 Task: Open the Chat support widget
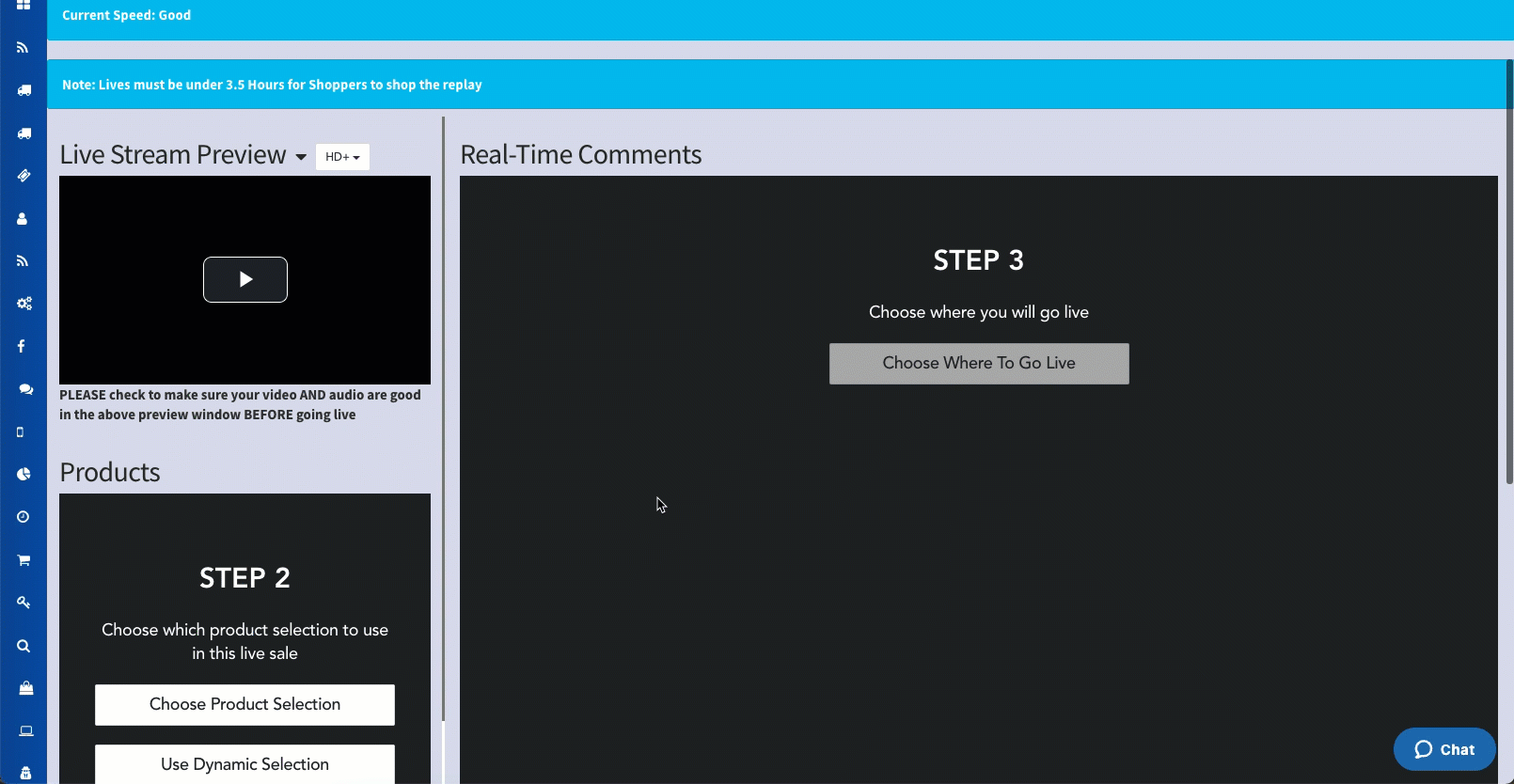pos(1443,749)
